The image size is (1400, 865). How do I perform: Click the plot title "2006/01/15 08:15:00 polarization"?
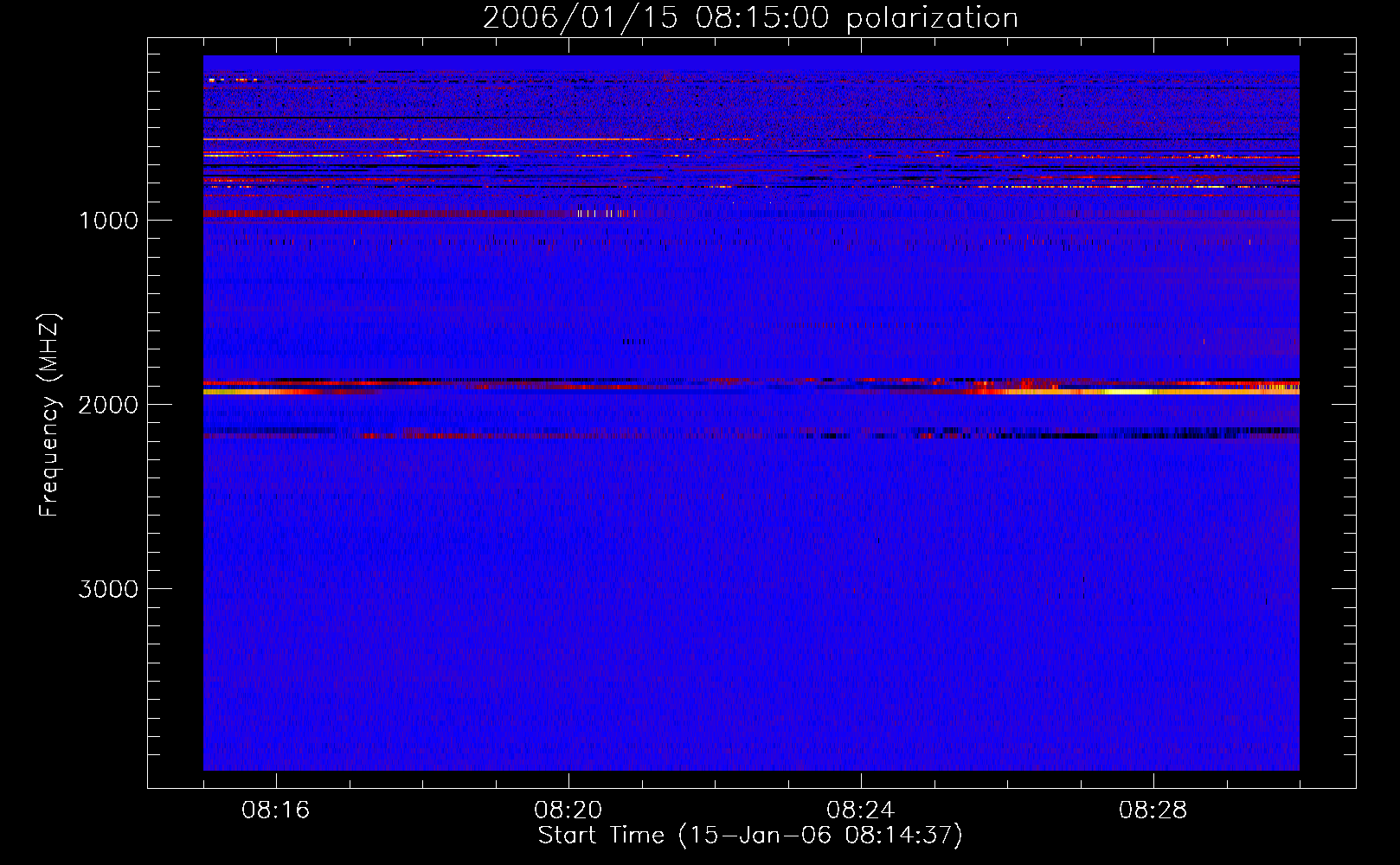pyautogui.click(x=750, y=18)
